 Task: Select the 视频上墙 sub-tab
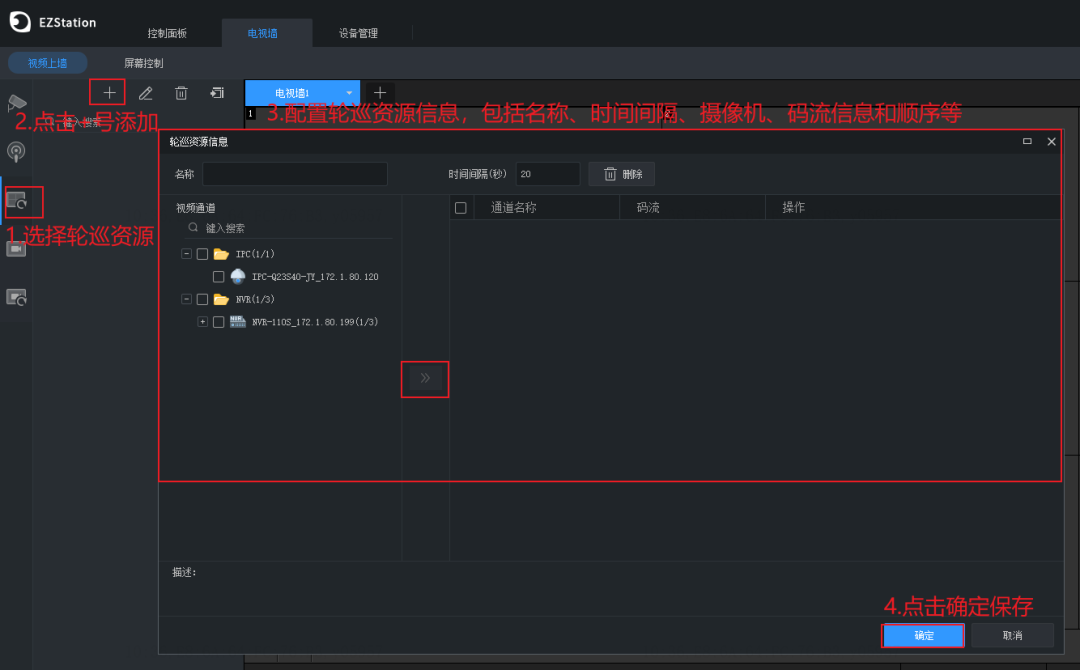[x=48, y=63]
